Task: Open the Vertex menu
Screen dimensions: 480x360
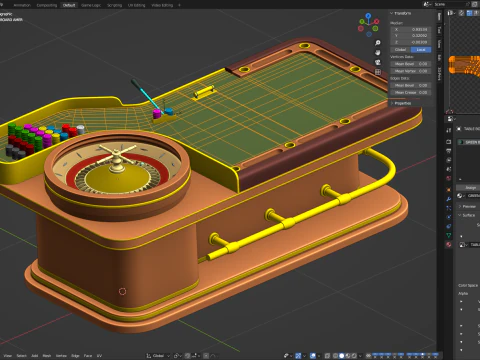Action: pyautogui.click(x=61, y=356)
